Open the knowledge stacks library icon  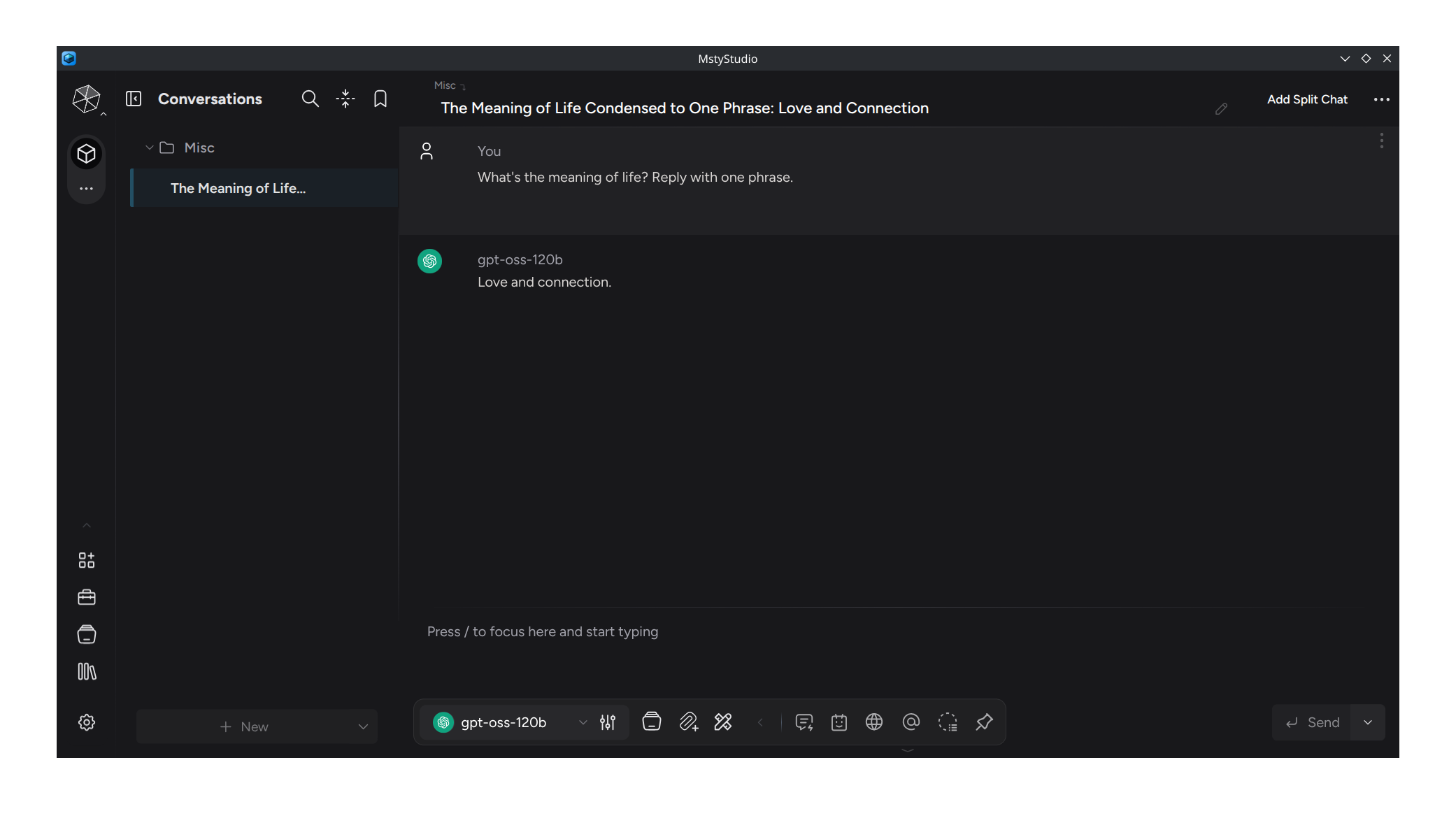(86, 635)
